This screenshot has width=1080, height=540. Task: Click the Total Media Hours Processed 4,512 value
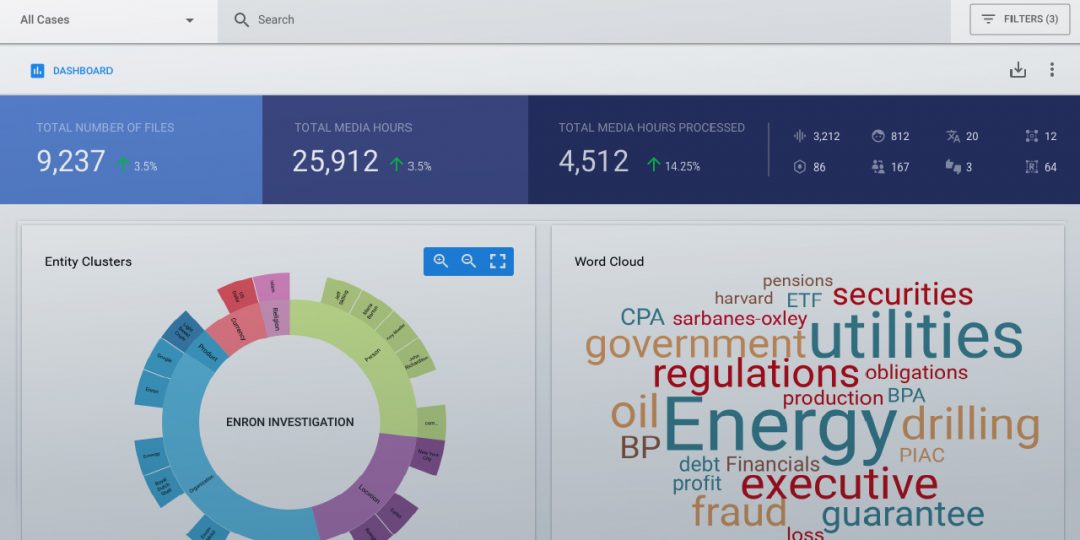click(594, 161)
